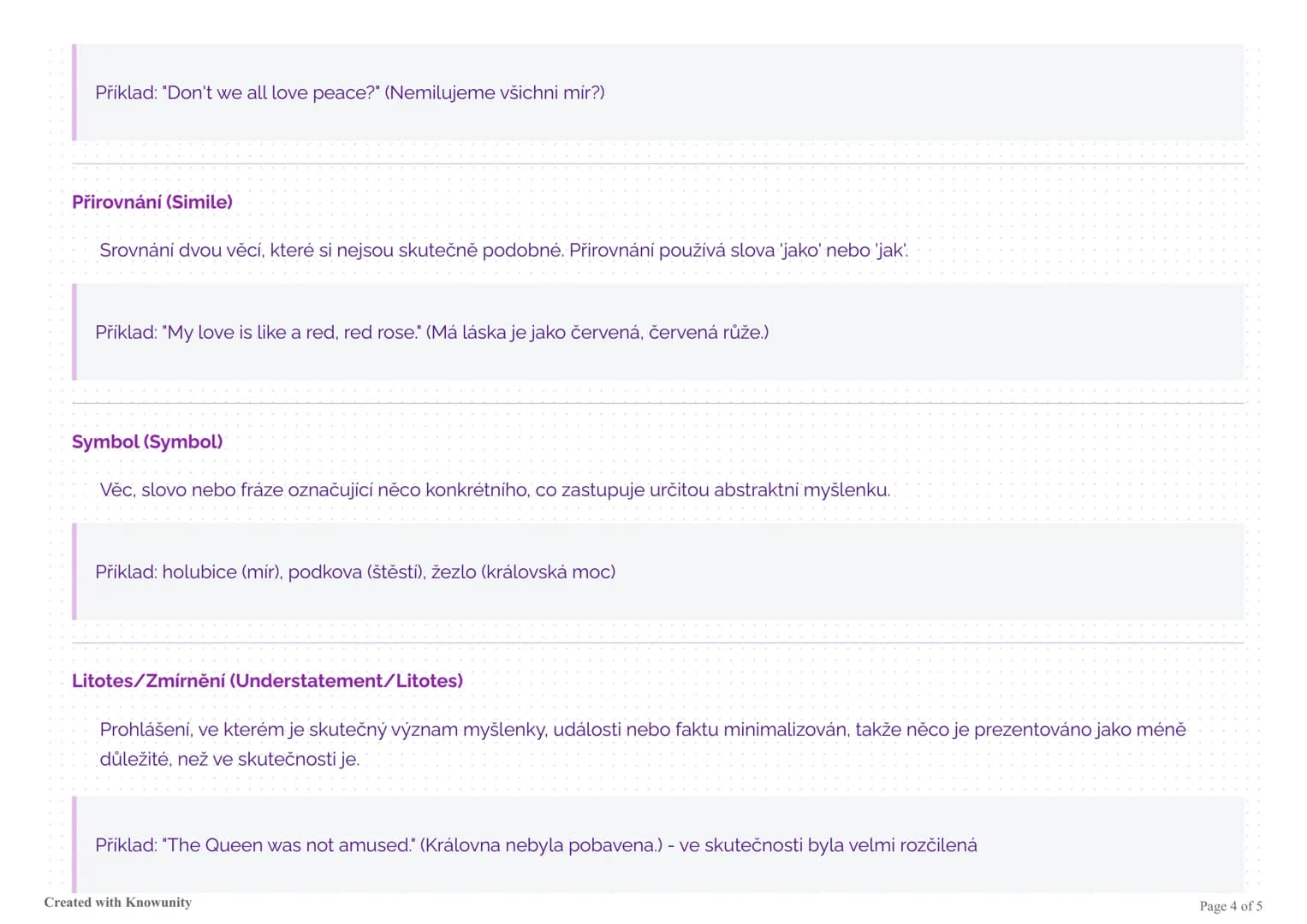Click the heading 'Litotes/Zmírnění (Understatement/Litotes)'
Viewport: 1307px width, 924px height.
[x=267, y=681]
